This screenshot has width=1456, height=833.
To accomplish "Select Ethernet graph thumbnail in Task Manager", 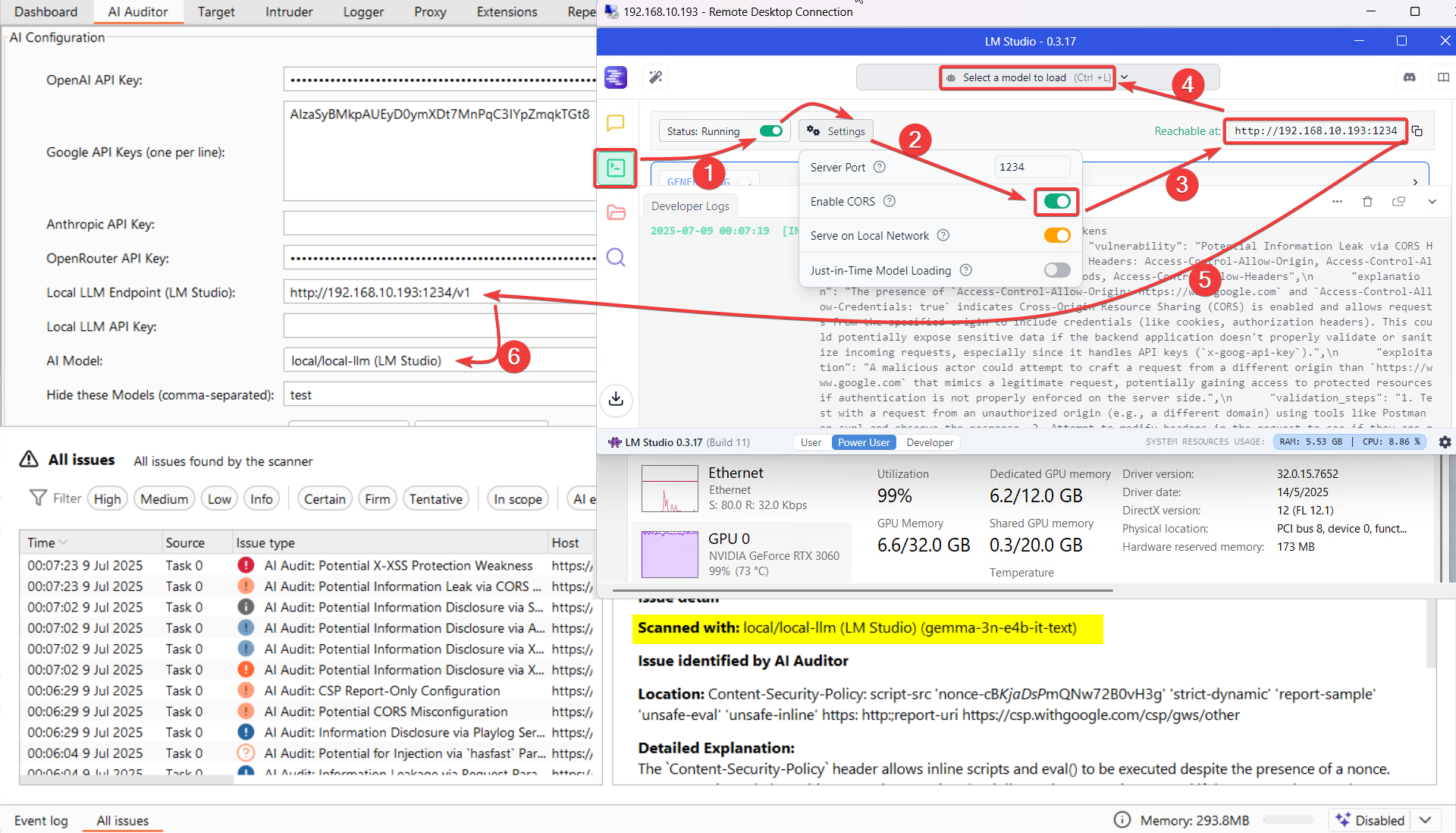I will 670,489.
